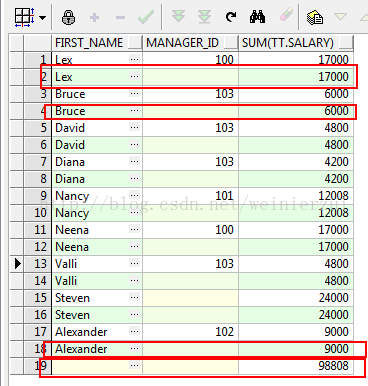
Task: Open the dropdown arrow beside the grid icon
Action: click(x=42, y=17)
